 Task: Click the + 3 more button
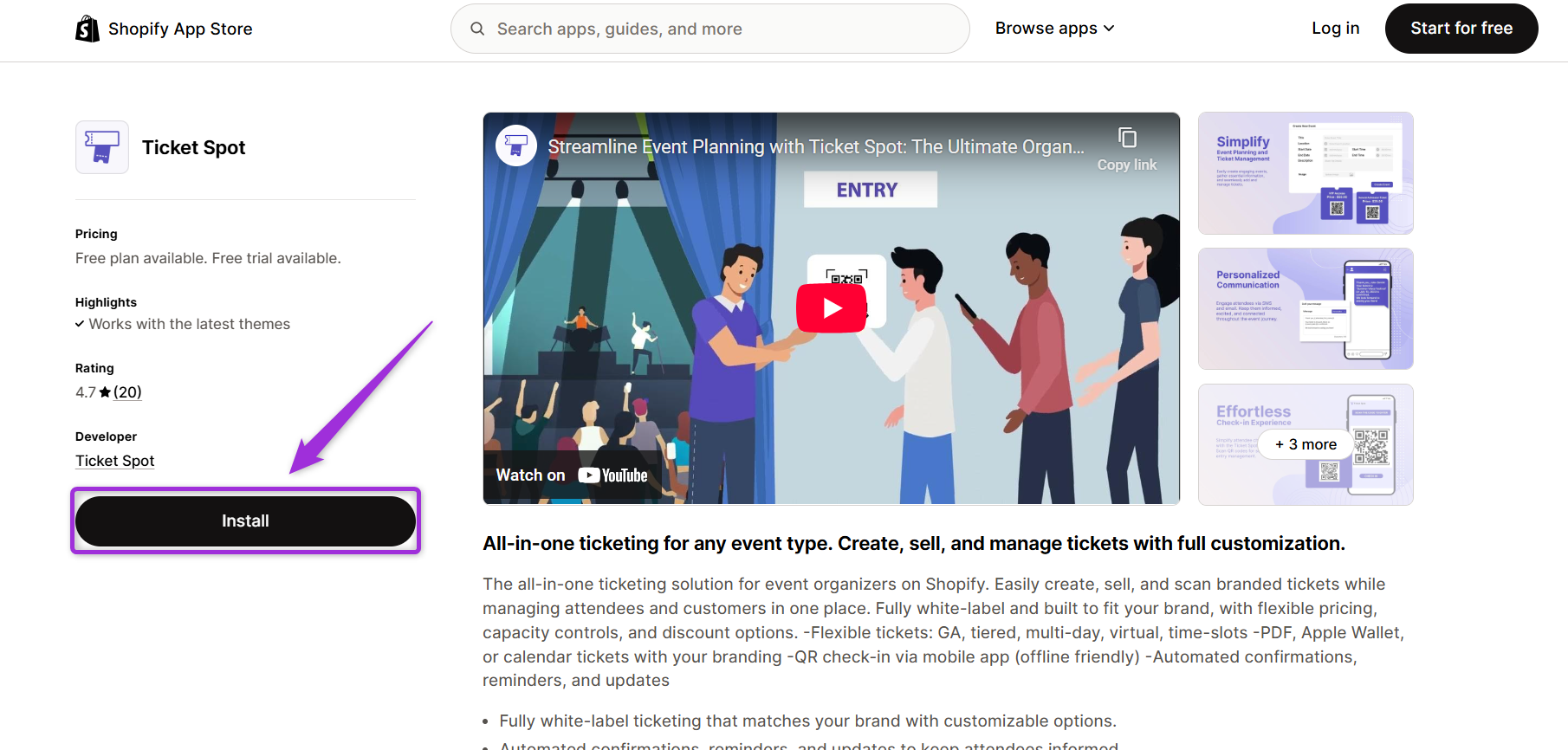pos(1306,444)
